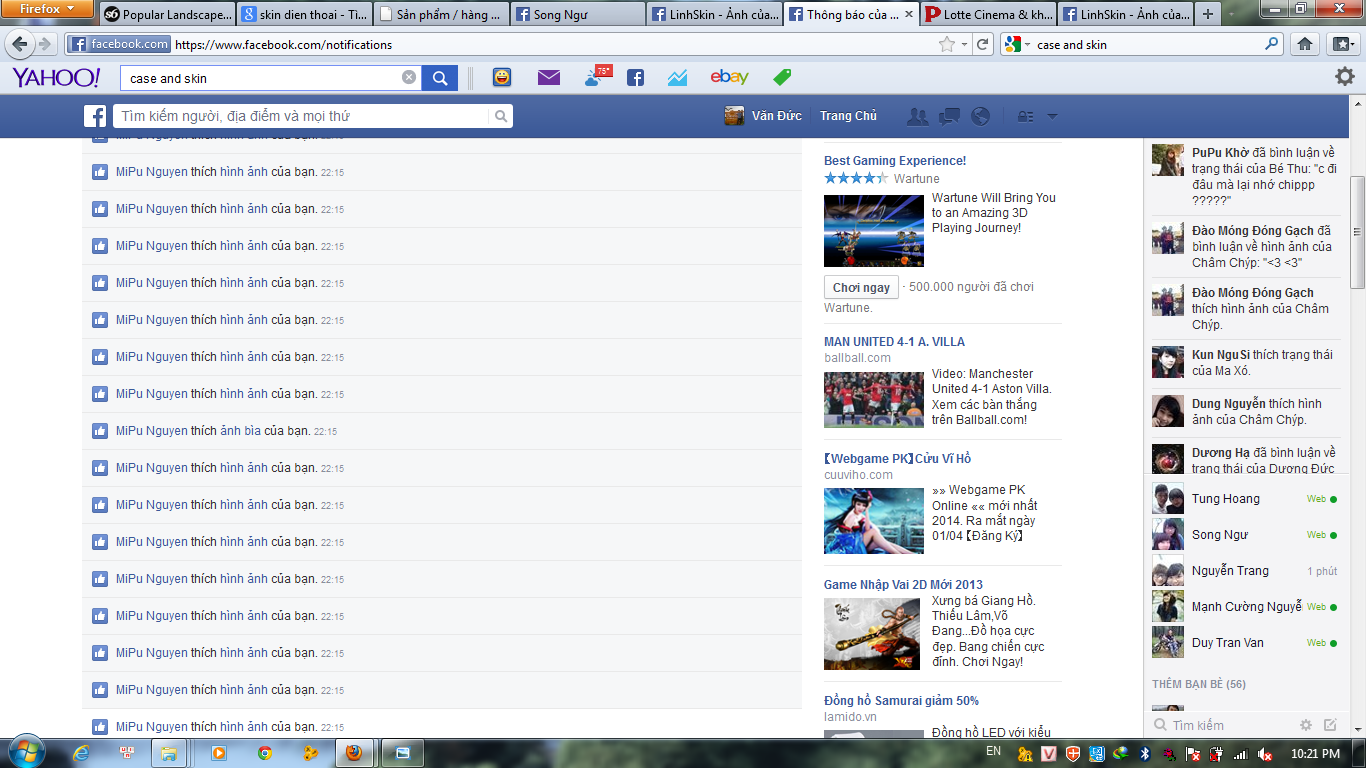Click the Facebook search field

coord(305,116)
